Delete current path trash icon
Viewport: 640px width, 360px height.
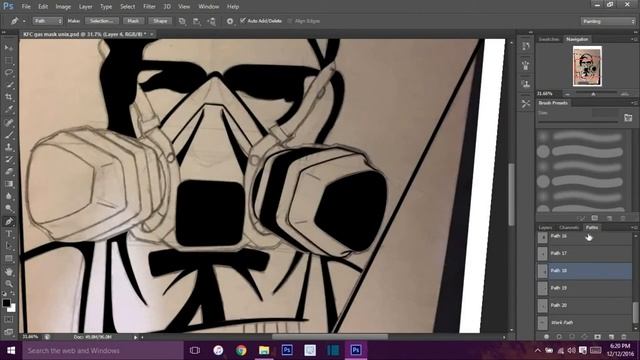tap(624, 337)
